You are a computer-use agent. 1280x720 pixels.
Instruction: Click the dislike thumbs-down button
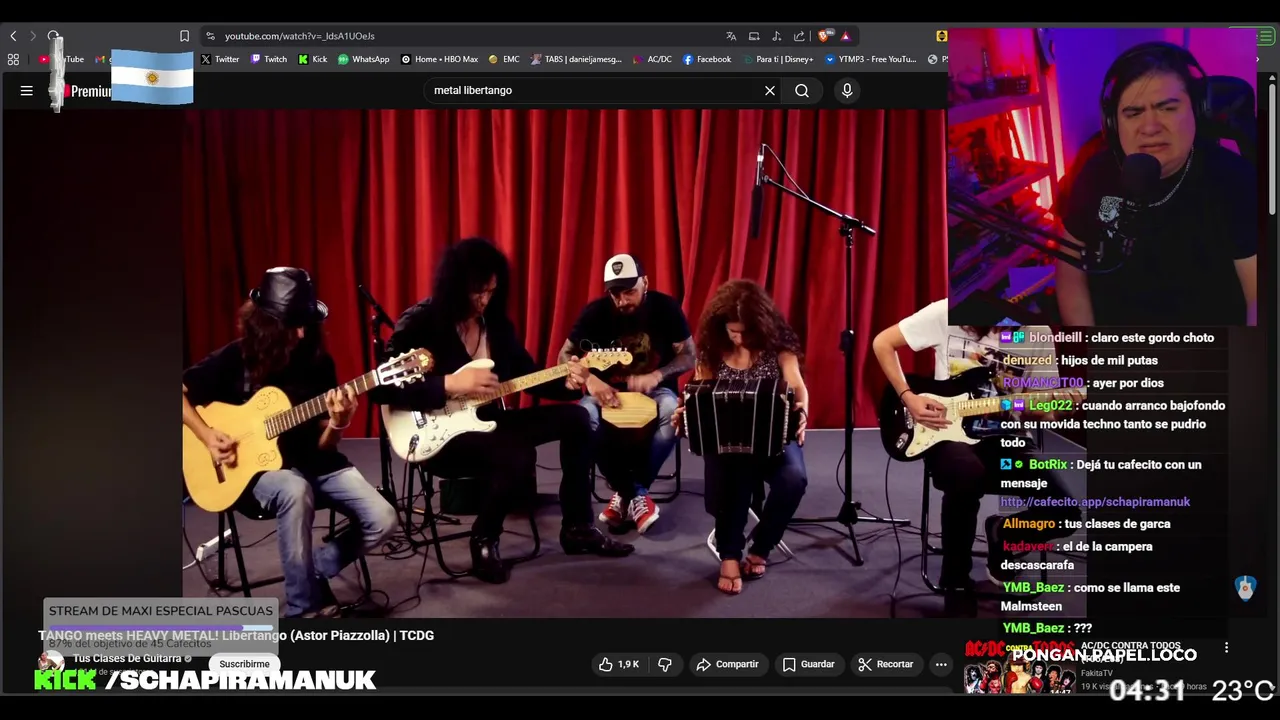tap(665, 664)
